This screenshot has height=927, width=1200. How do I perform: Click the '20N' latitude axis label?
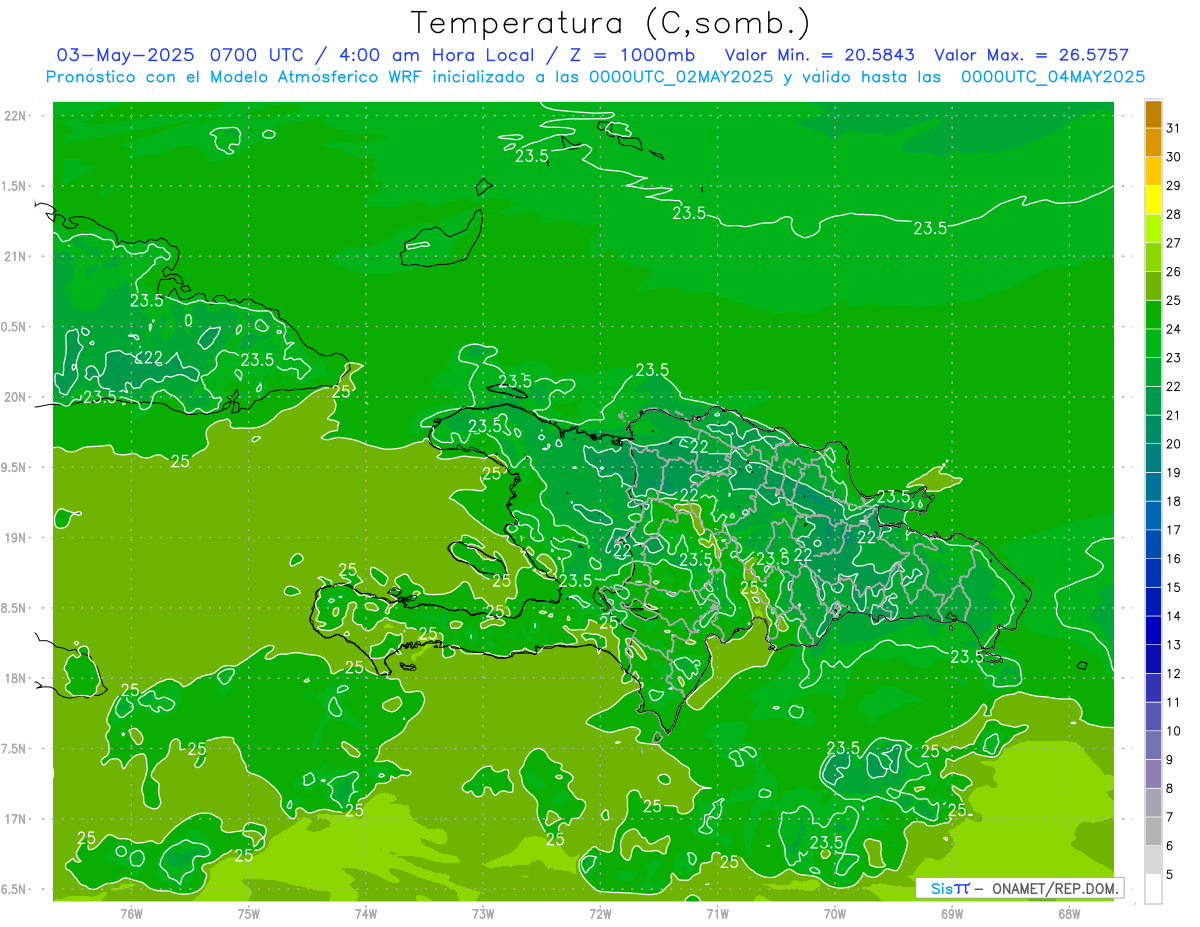(16, 397)
